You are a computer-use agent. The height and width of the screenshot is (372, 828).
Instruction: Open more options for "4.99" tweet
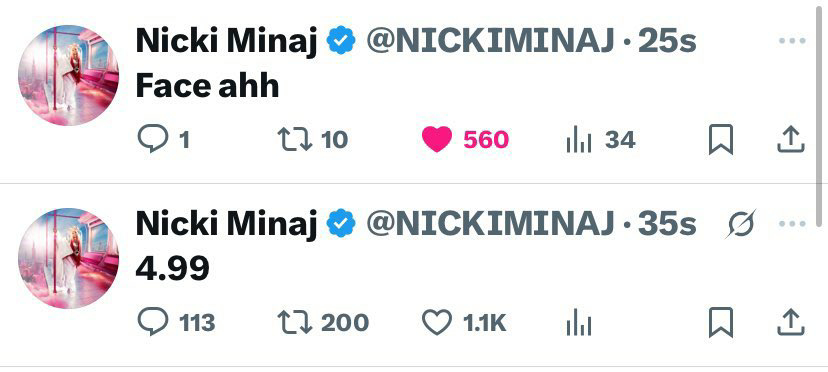[792, 224]
